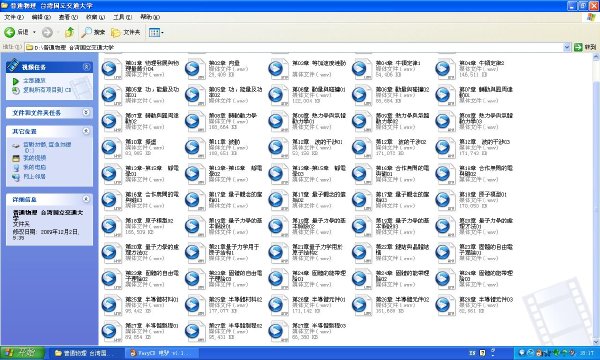Expand the 文件和文件夹任务 panel
The height and width of the screenshot is (360, 600).
point(86,112)
